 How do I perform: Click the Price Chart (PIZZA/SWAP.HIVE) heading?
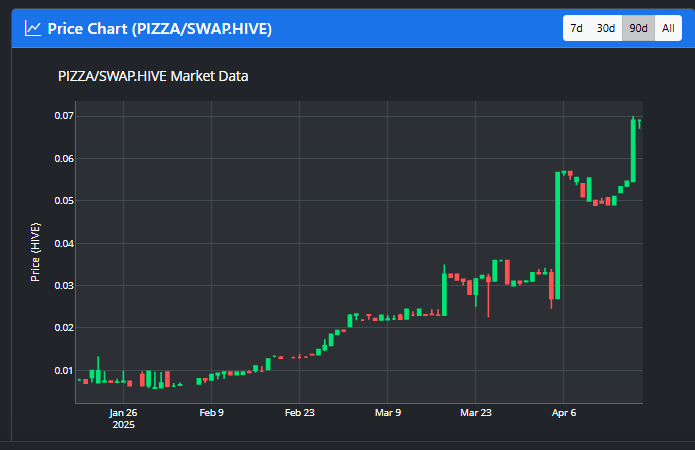click(x=160, y=29)
